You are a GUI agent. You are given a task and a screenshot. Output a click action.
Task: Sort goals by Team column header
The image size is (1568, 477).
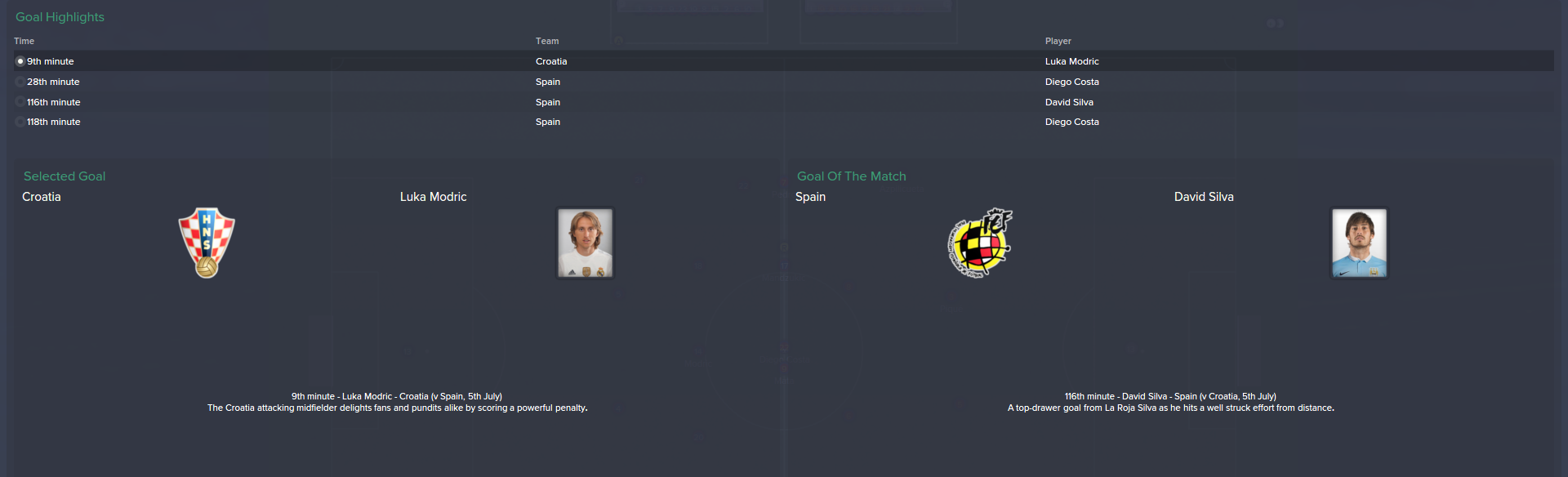pyautogui.click(x=547, y=41)
